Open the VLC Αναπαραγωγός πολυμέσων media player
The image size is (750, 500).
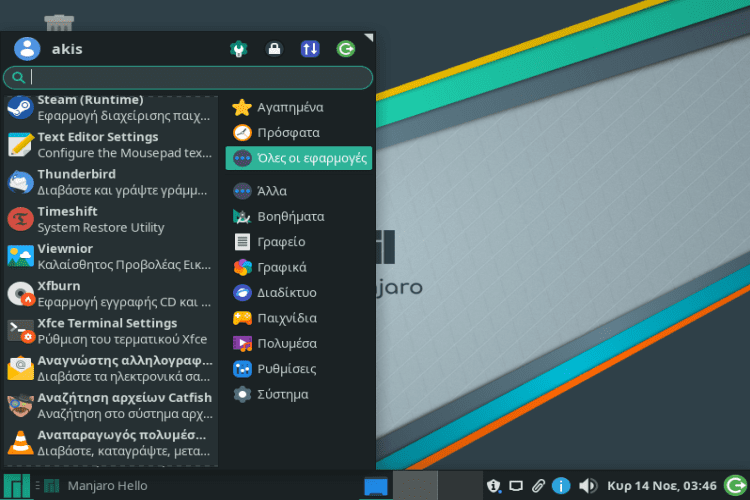coord(110,444)
